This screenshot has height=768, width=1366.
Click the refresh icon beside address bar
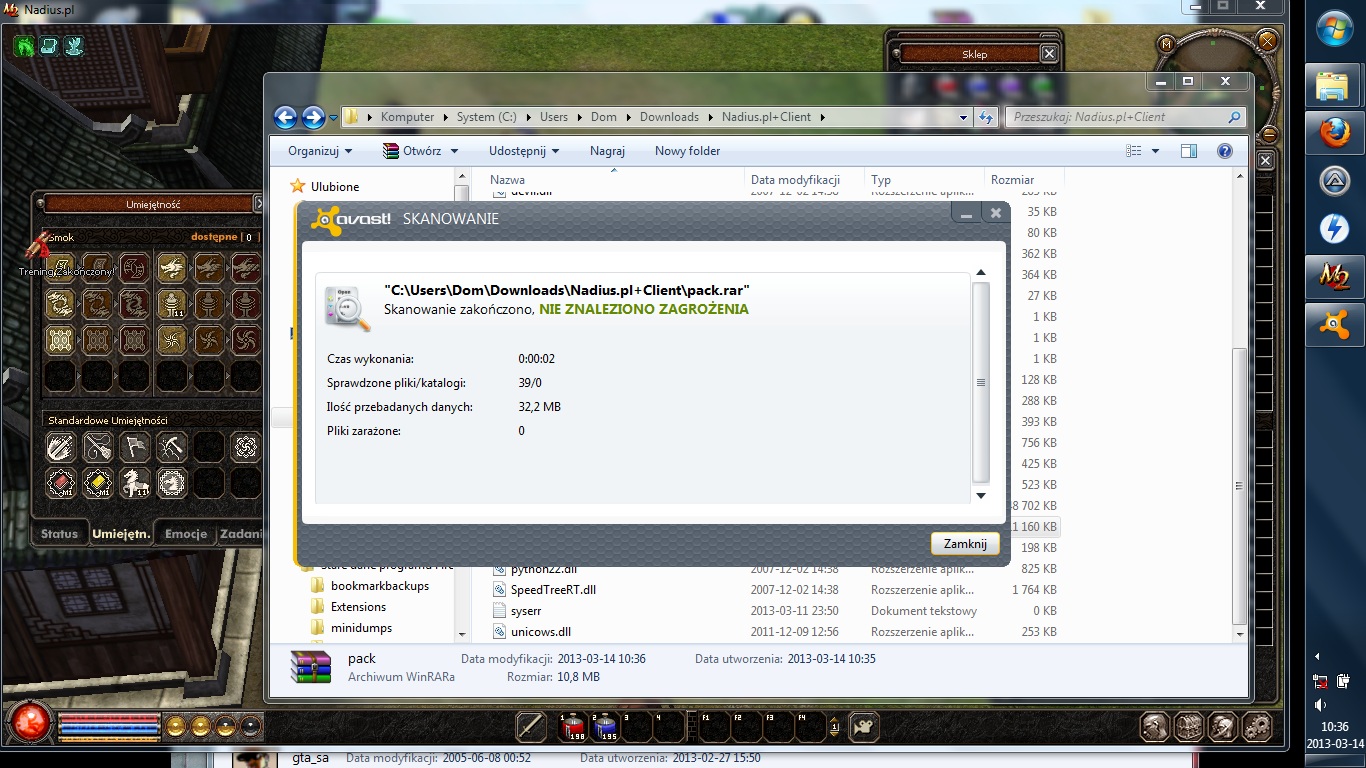pos(987,117)
